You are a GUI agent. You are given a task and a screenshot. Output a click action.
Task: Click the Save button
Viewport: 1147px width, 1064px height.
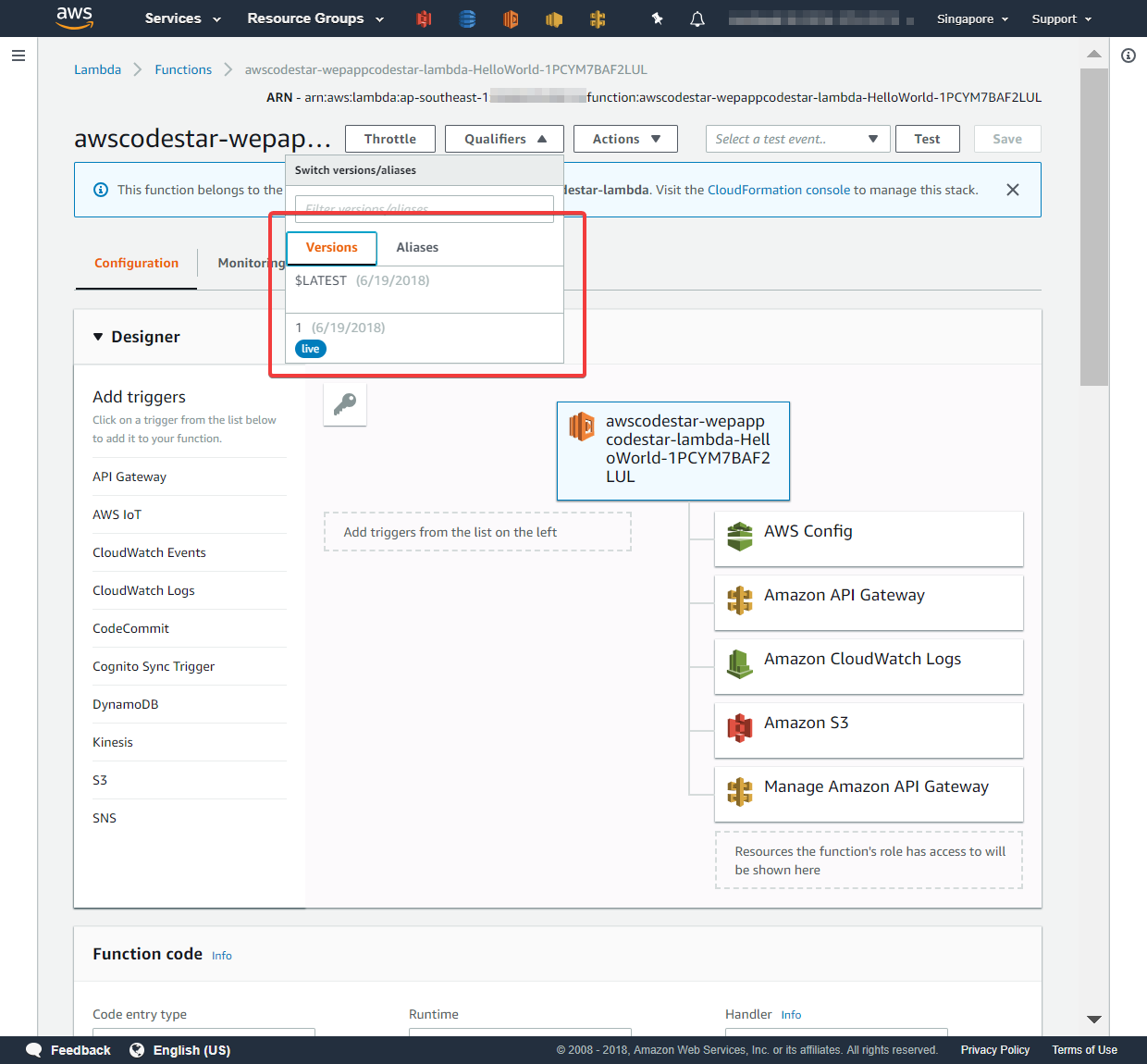(x=1007, y=139)
